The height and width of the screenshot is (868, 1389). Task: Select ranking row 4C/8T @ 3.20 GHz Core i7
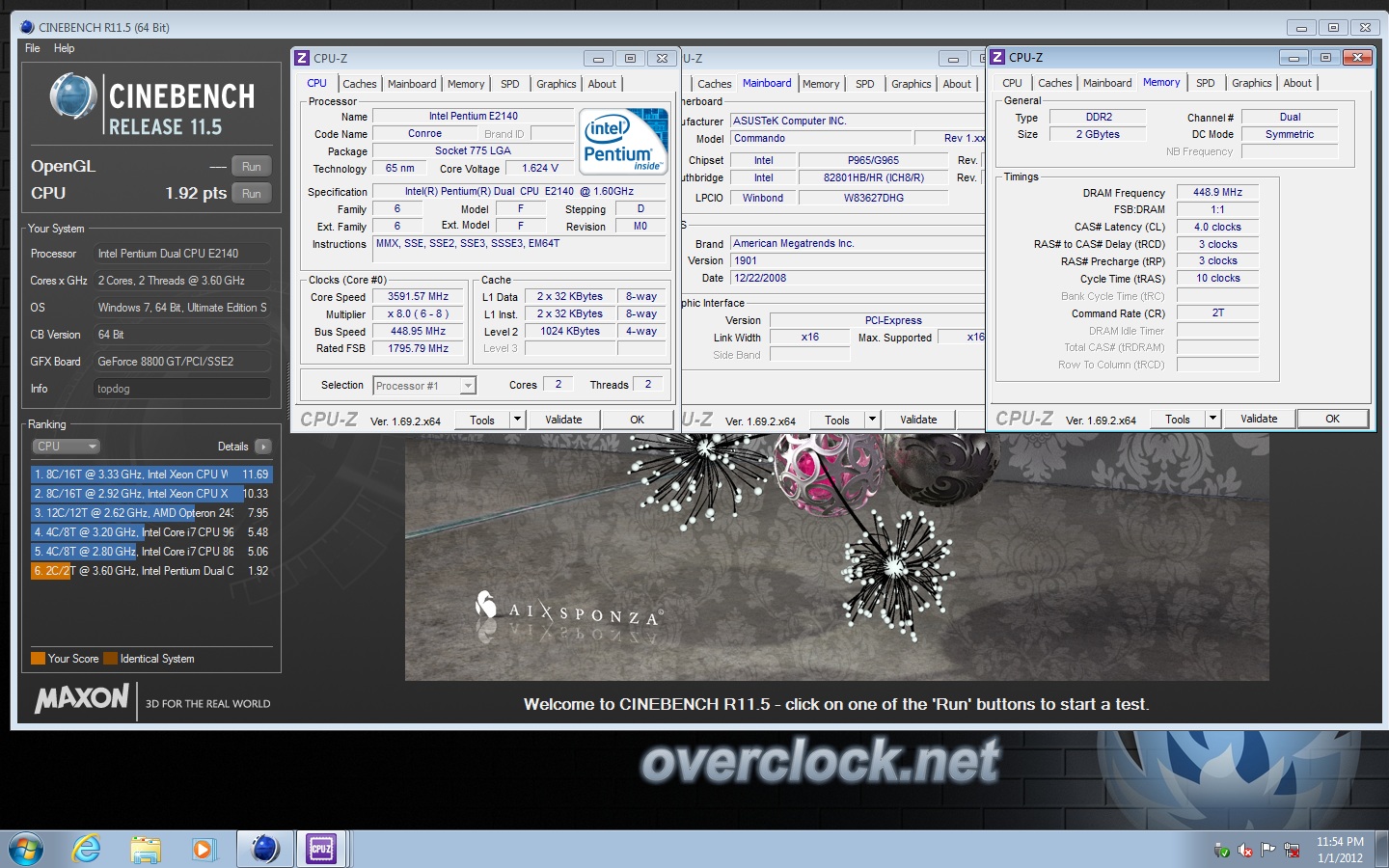pyautogui.click(x=151, y=532)
